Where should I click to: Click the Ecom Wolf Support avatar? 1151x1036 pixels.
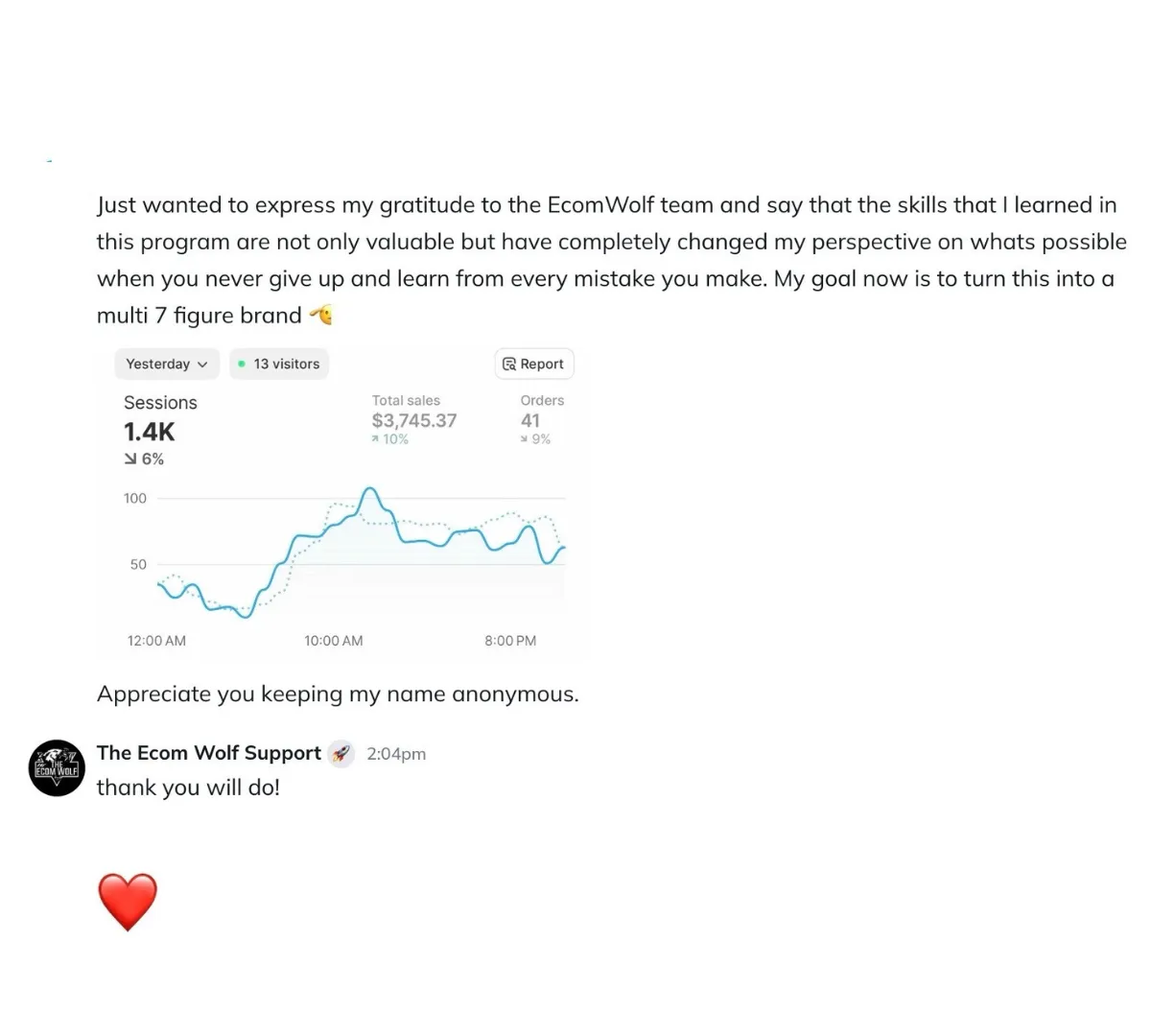tap(57, 767)
